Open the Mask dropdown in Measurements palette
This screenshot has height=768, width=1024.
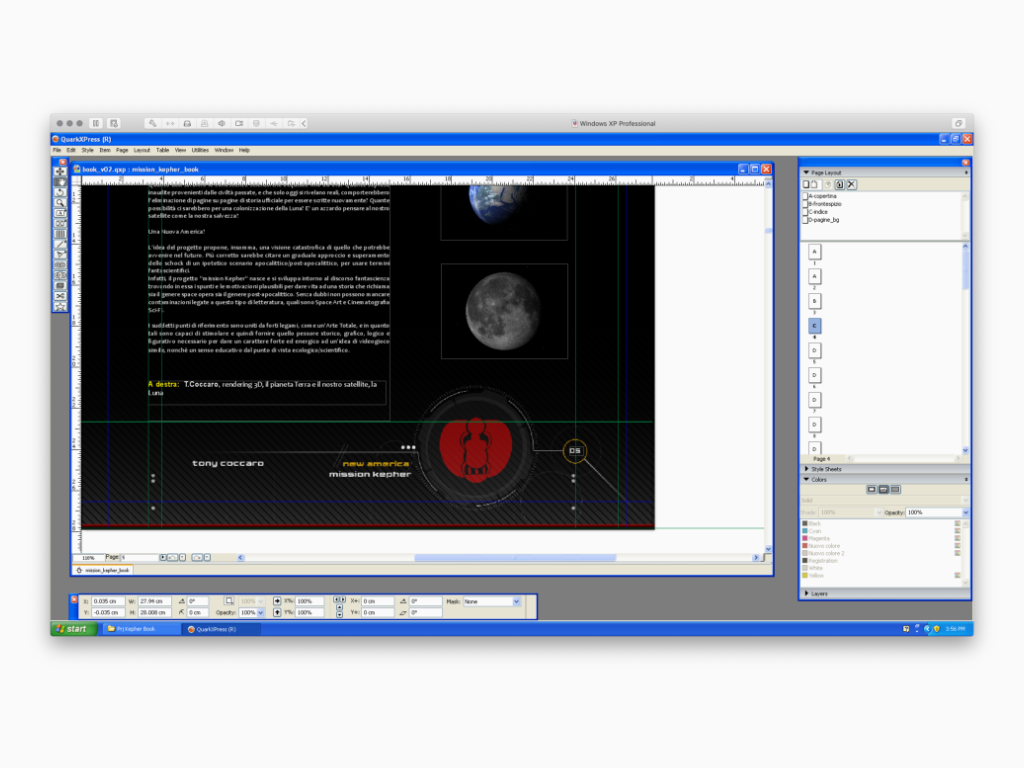point(516,601)
